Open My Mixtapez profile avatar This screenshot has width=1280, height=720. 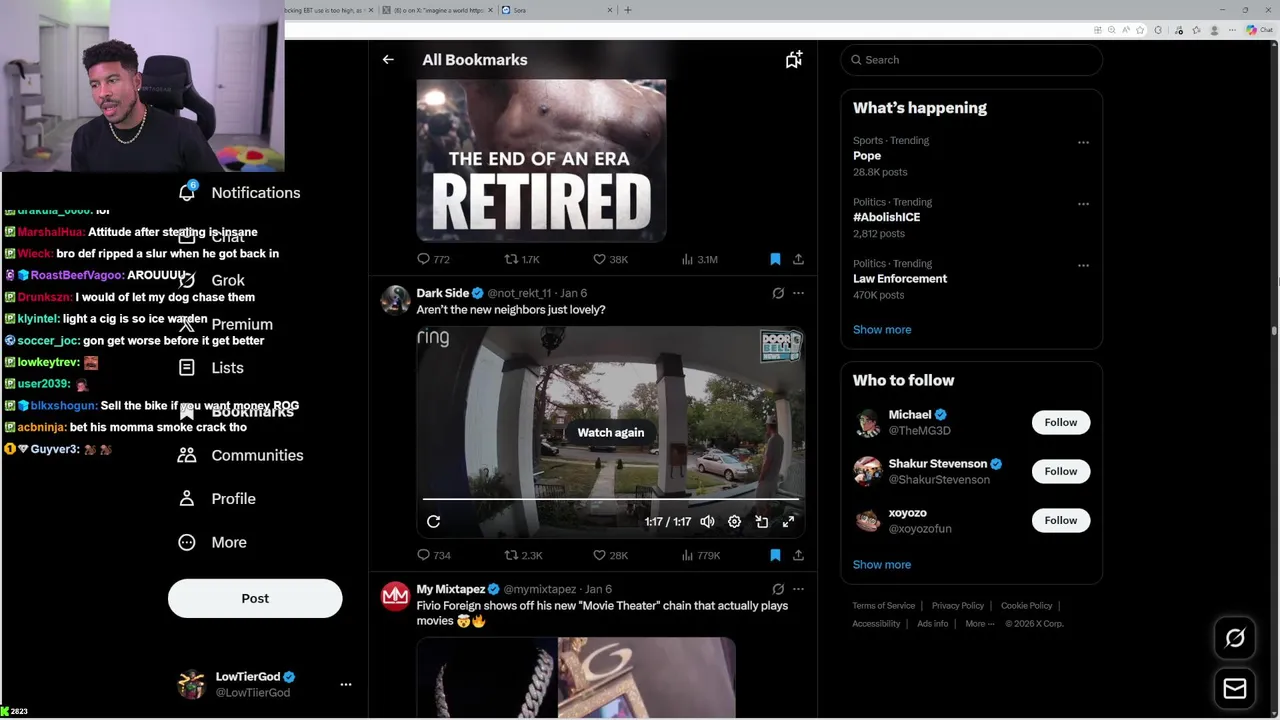[x=395, y=596]
